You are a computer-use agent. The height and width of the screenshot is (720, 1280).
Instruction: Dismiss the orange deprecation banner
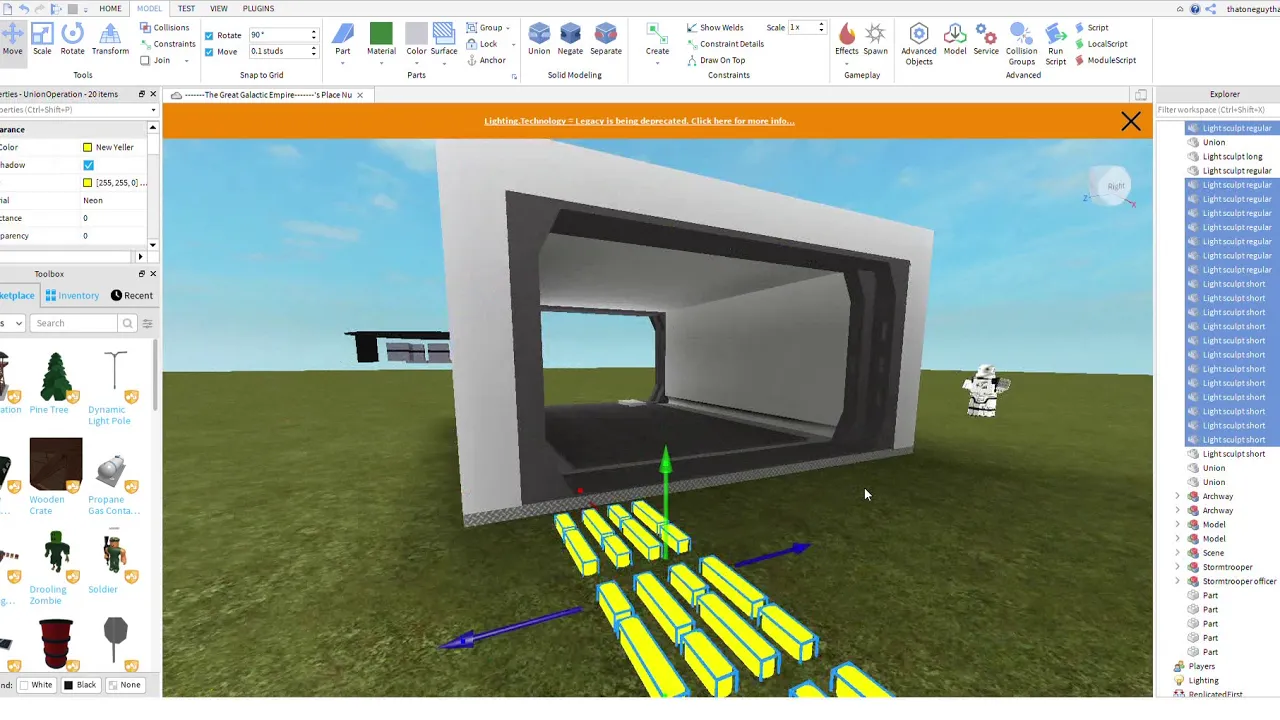pos(1131,121)
